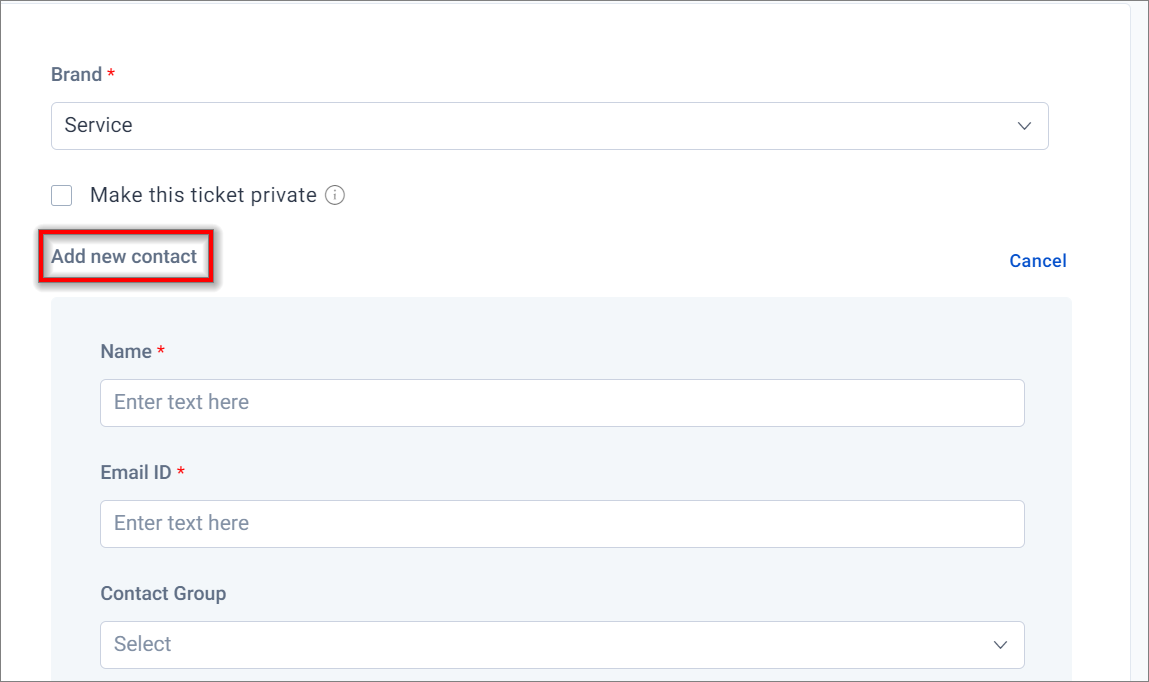Click the 'Make this ticket private' label text
1149x682 pixels.
click(x=203, y=196)
